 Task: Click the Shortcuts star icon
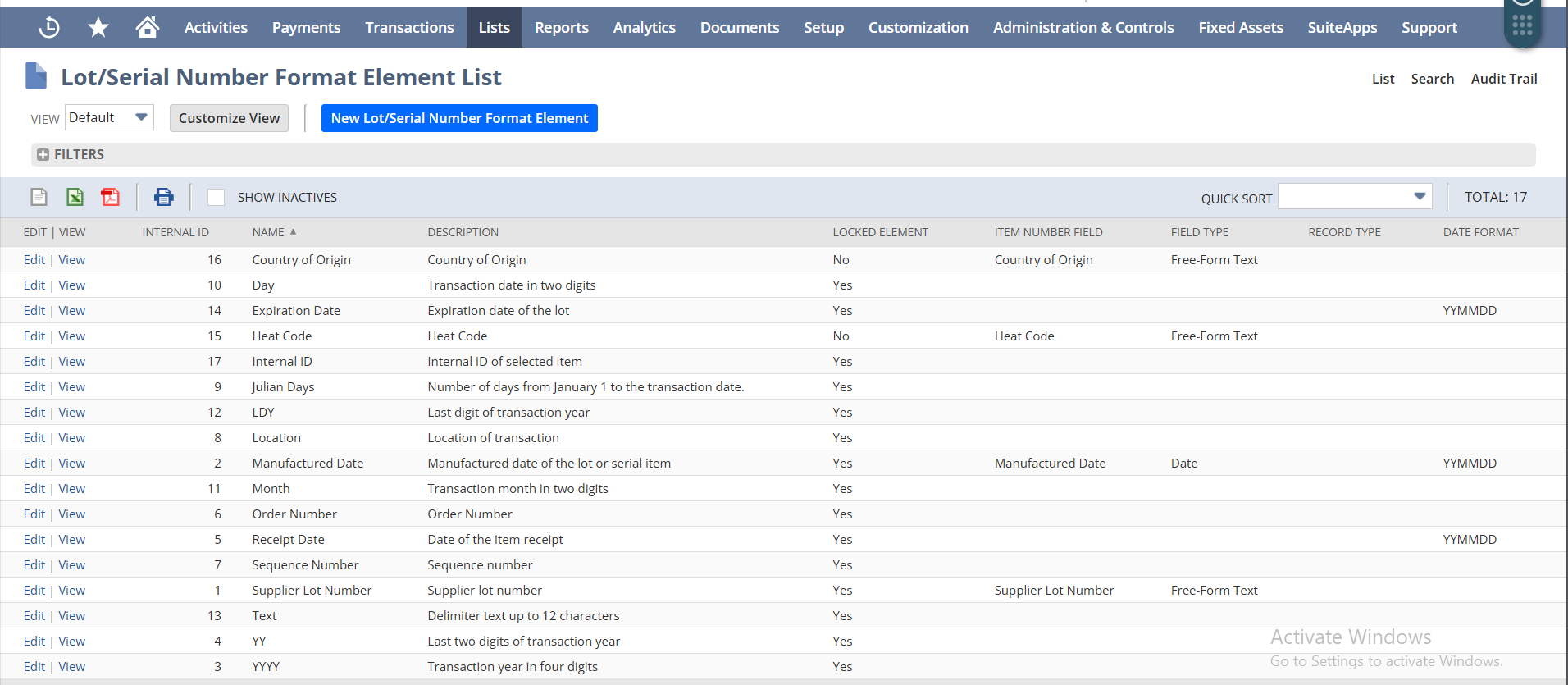[x=98, y=28]
